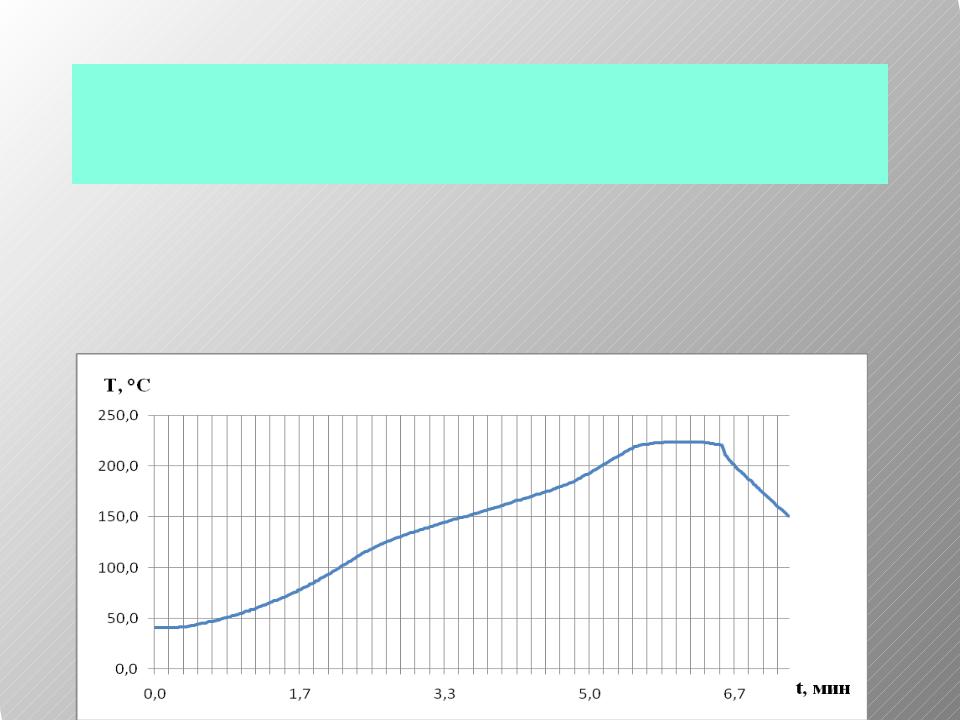This screenshot has width=960, height=720.
Task: Click the 5,0 time axis label
Action: click(590, 694)
